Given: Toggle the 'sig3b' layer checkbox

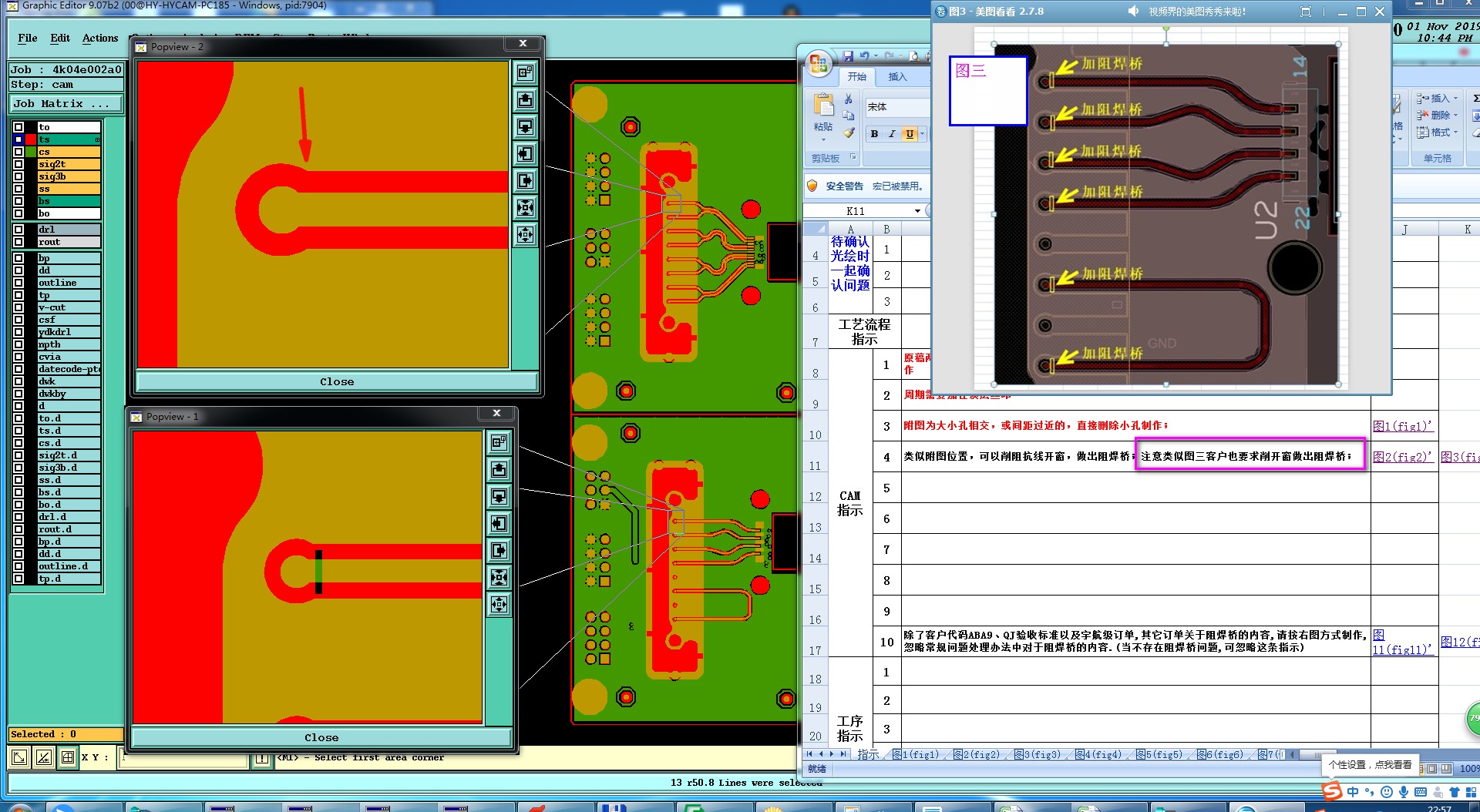Looking at the screenshot, I should (18, 176).
